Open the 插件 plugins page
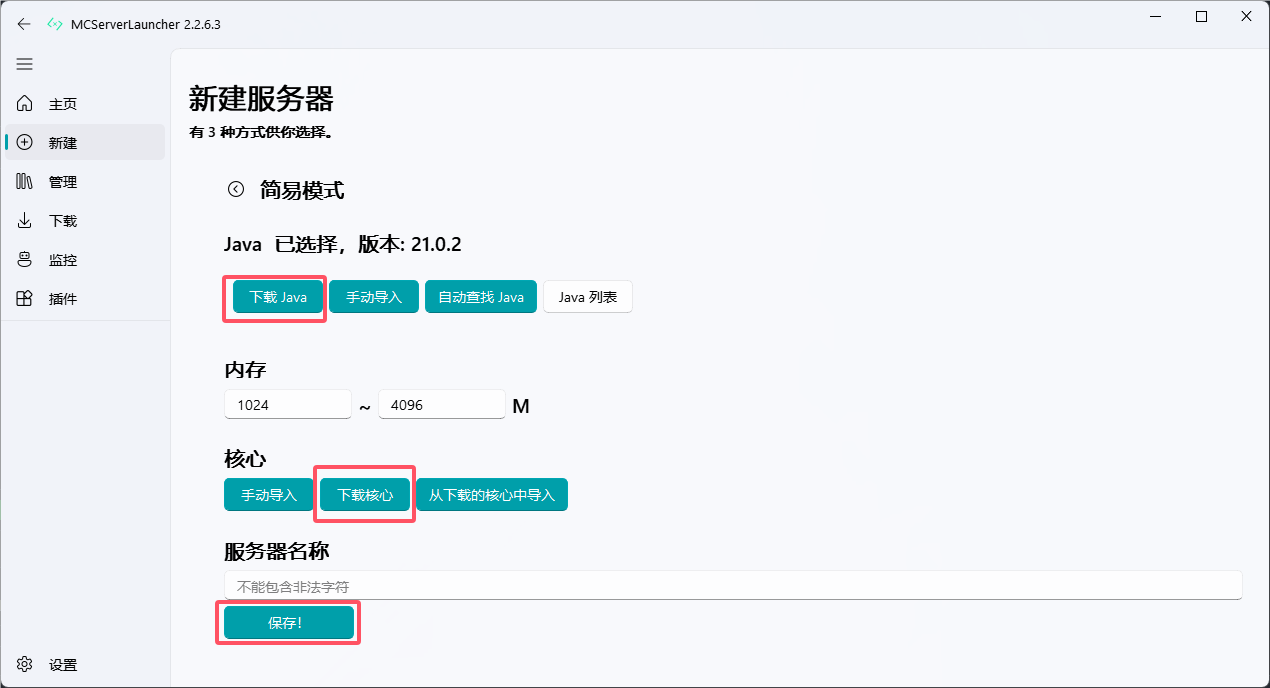The image size is (1270, 688). tap(85, 299)
